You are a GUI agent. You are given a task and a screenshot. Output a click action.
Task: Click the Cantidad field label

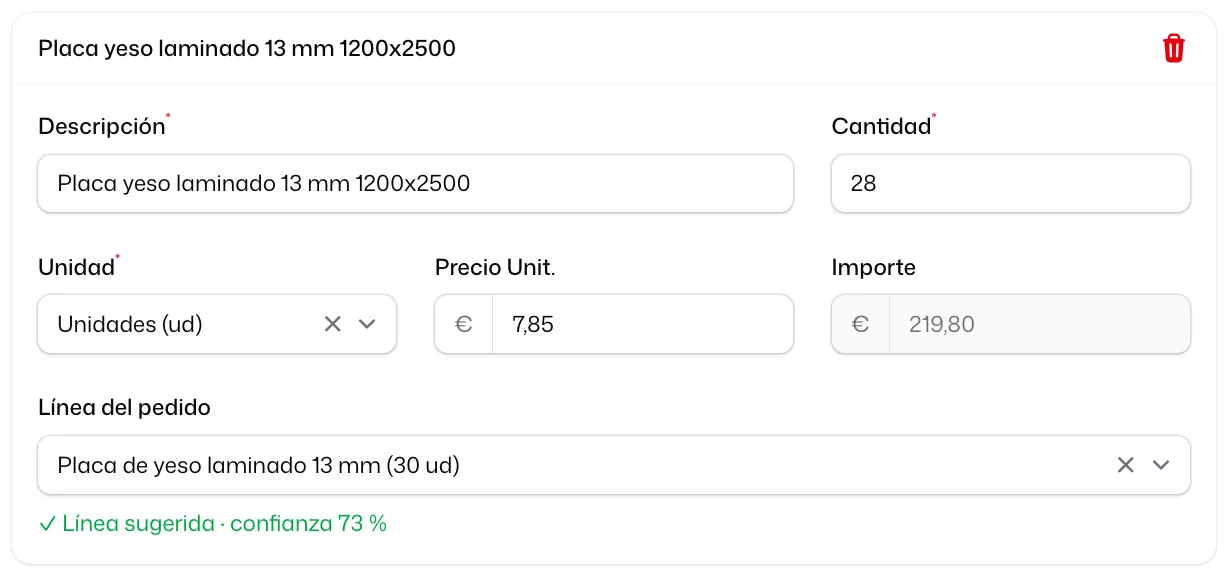point(881,127)
